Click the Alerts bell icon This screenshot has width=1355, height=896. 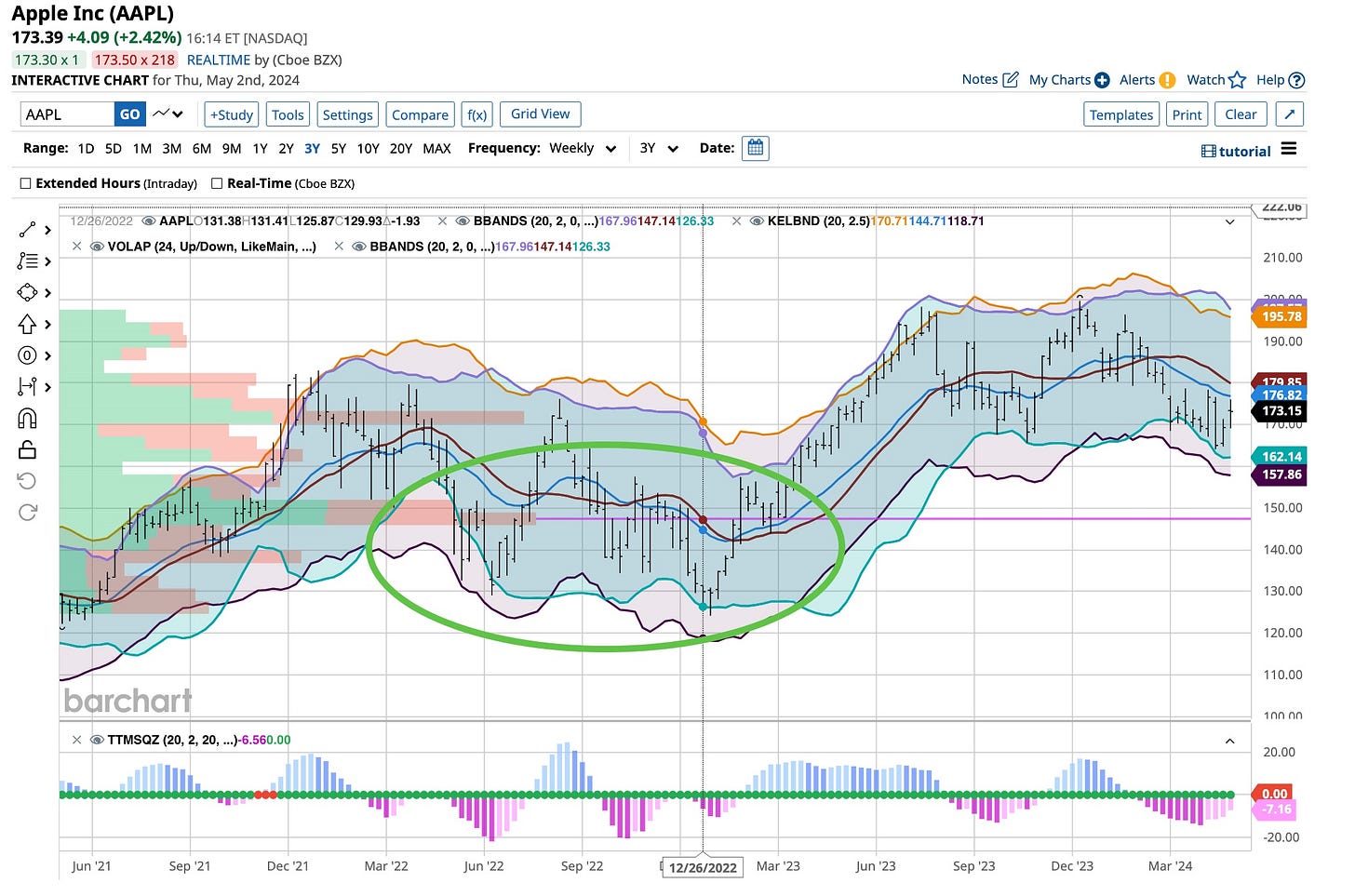pyautogui.click(x=1167, y=80)
